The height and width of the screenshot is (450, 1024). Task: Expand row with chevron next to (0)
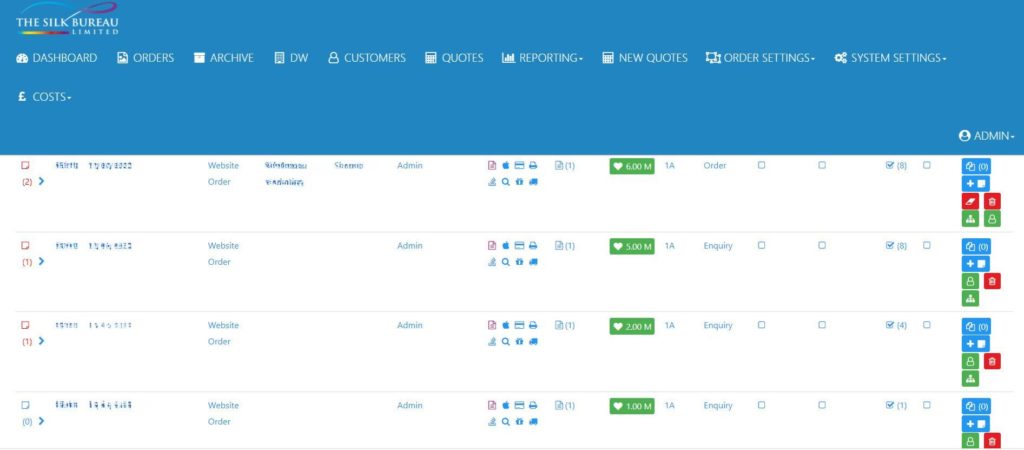(41, 421)
